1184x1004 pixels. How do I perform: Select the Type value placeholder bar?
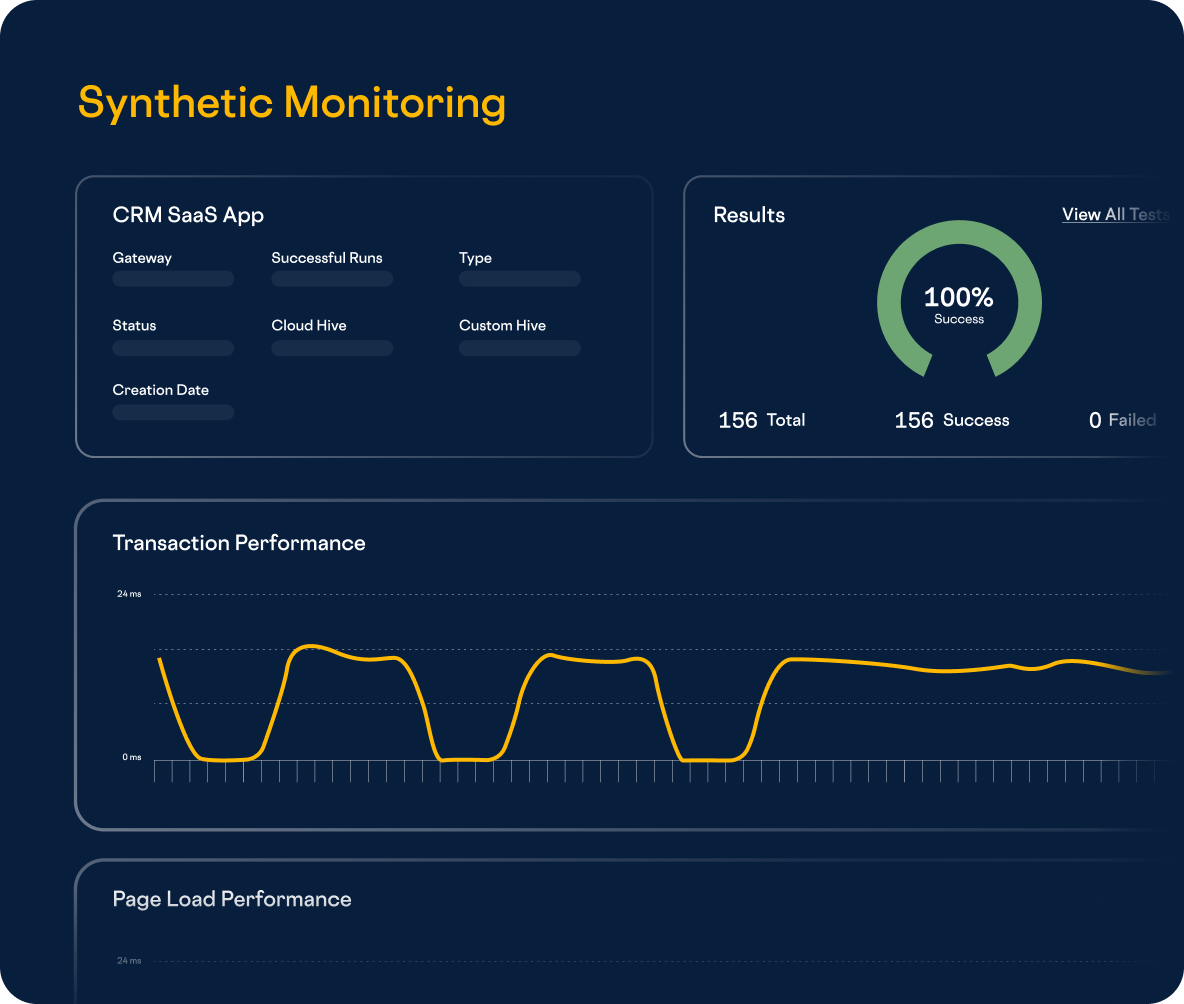pos(519,279)
